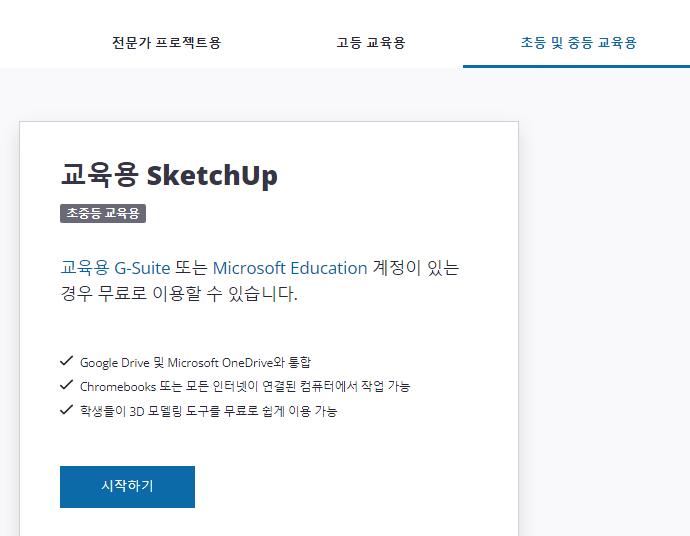Select text 'Chromebooks 또는 모든 인터넷이 연결된 컴퓨터에서 작업 가능'
Screen dimensions: 690x536
(245, 386)
